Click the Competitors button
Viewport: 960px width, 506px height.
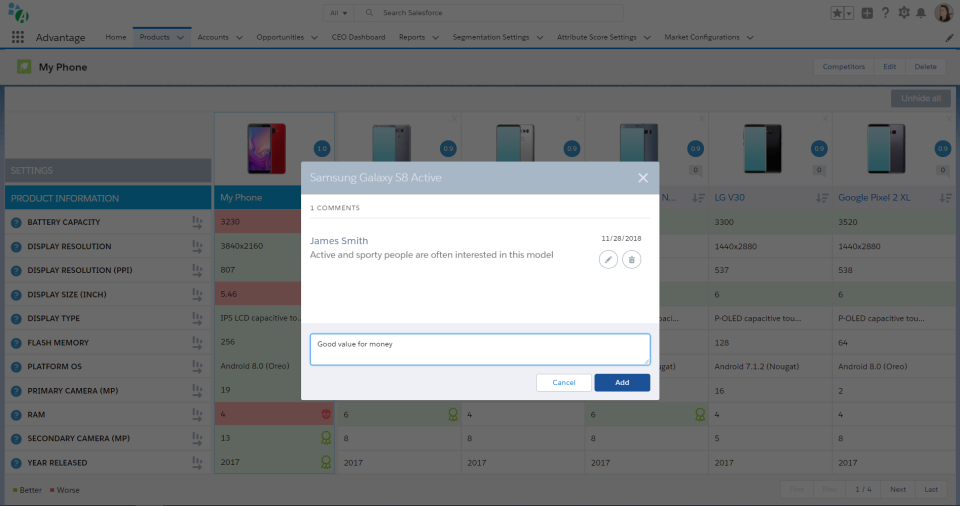844,67
